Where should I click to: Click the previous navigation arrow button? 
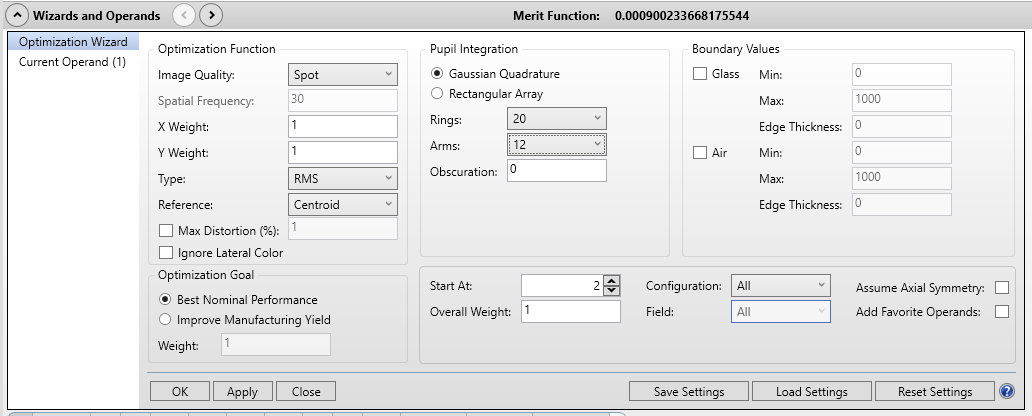click(183, 15)
